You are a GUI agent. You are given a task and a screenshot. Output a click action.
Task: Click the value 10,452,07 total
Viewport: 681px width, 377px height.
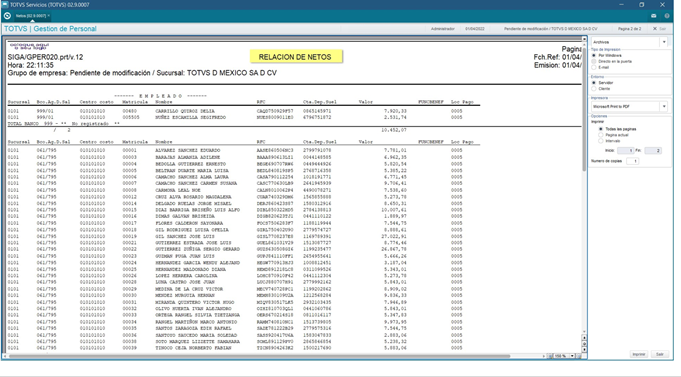click(394, 130)
